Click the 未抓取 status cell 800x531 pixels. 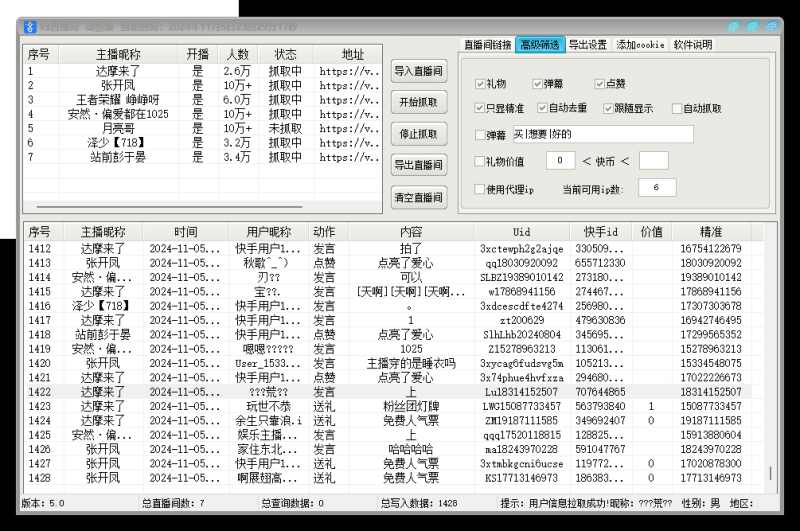[x=285, y=128]
